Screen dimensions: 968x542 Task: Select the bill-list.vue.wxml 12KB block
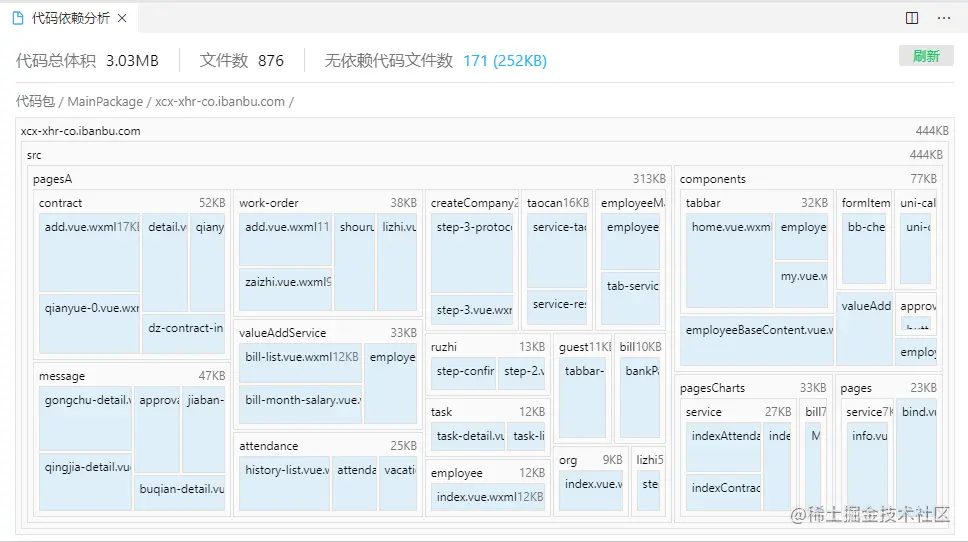301,364
